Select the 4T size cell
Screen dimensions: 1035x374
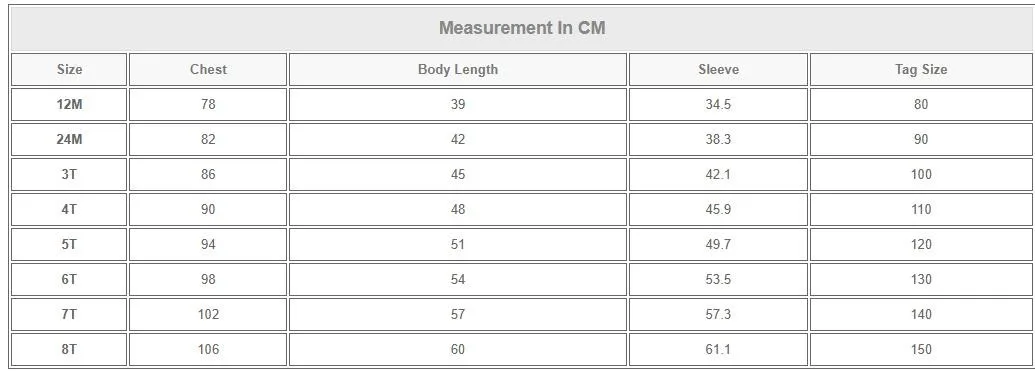click(x=69, y=209)
